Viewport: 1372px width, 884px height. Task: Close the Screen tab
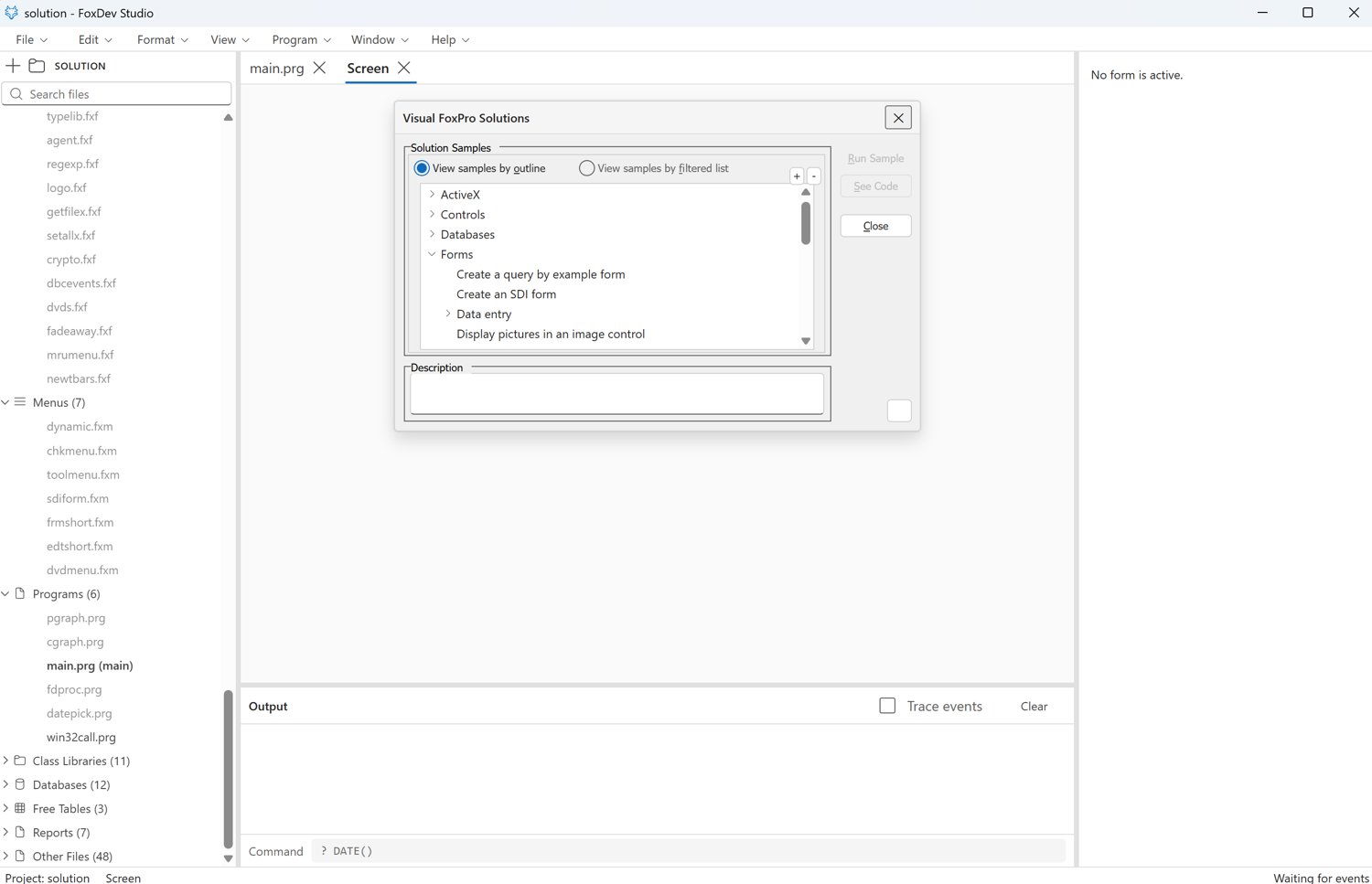pos(403,68)
